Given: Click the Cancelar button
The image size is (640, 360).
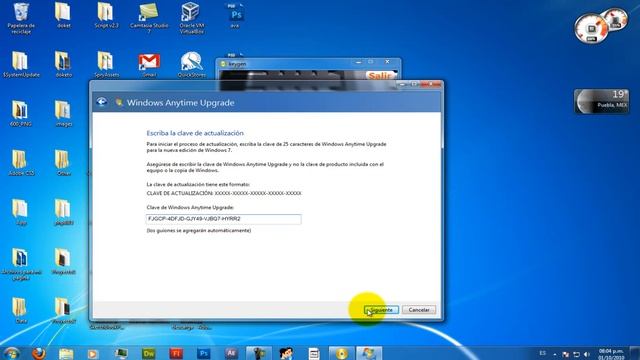Looking at the screenshot, I should click(419, 310).
